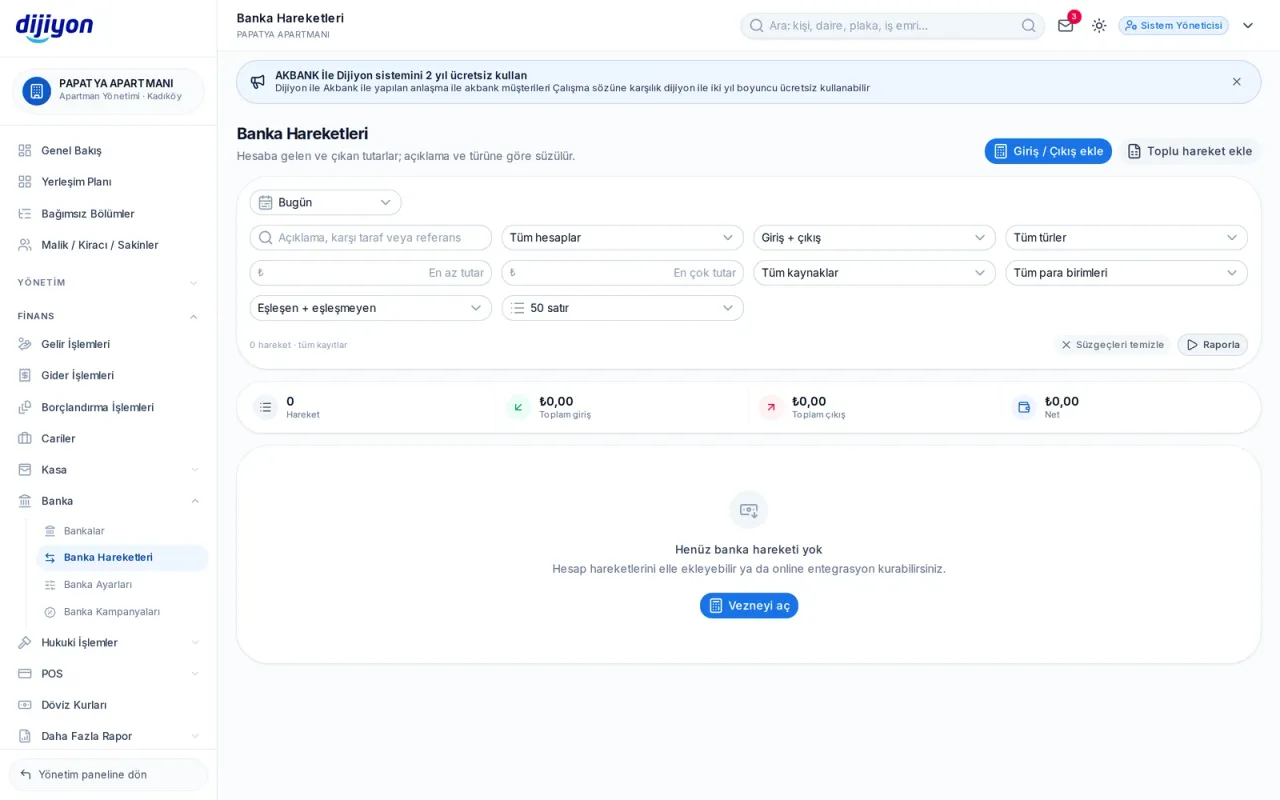1280x800 pixels.
Task: Open Bağımsız Bölümler page
Action: coord(108,213)
